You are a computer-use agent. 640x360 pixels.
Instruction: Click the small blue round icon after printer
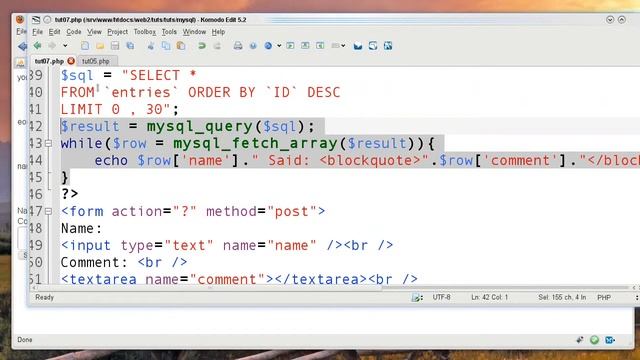(x=253, y=46)
